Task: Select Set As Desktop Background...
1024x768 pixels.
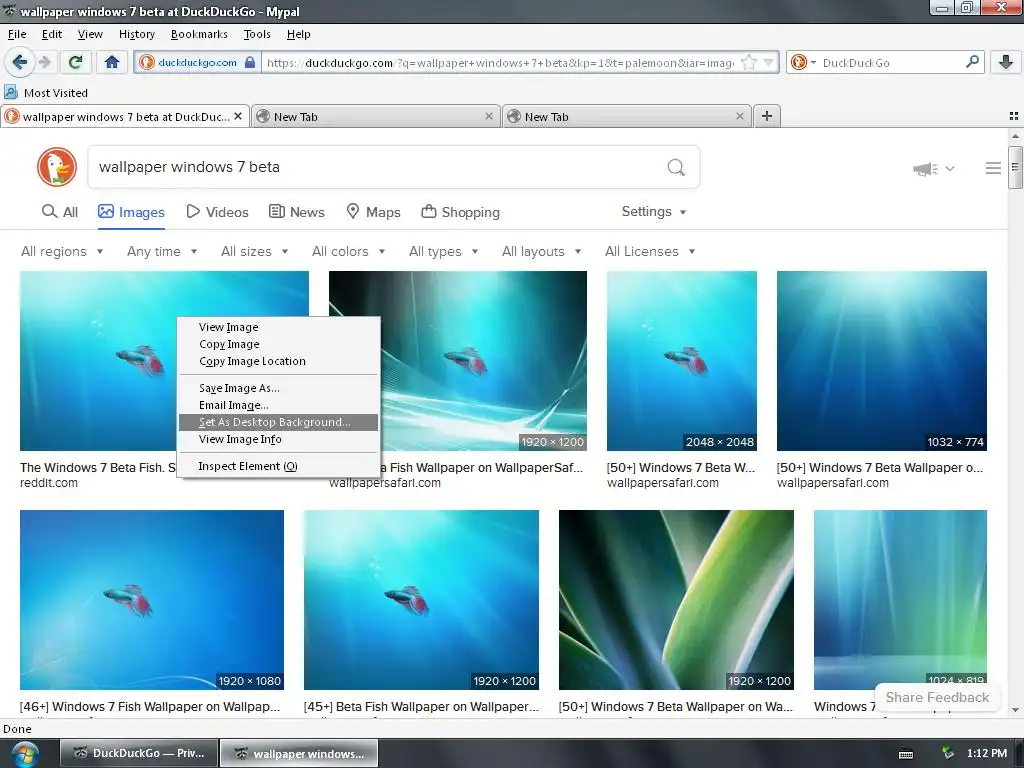Action: tap(278, 423)
